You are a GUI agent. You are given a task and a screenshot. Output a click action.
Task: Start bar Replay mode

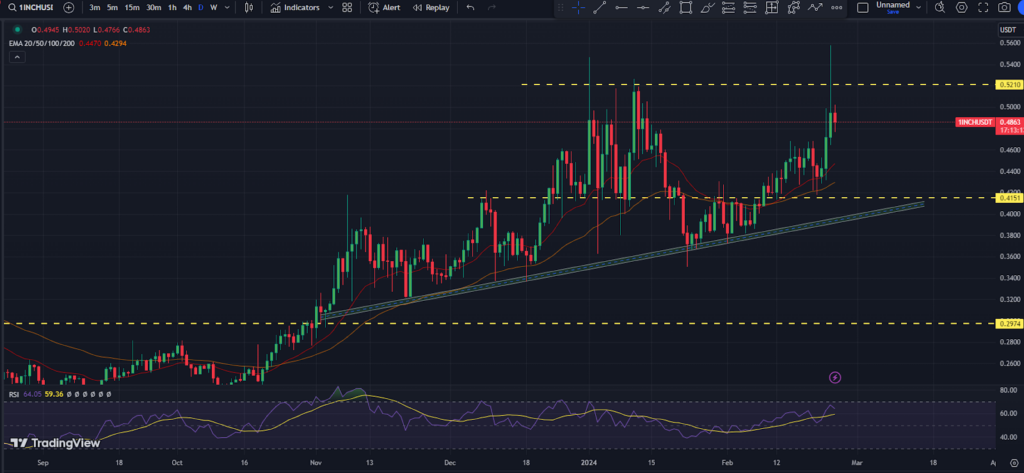point(431,8)
